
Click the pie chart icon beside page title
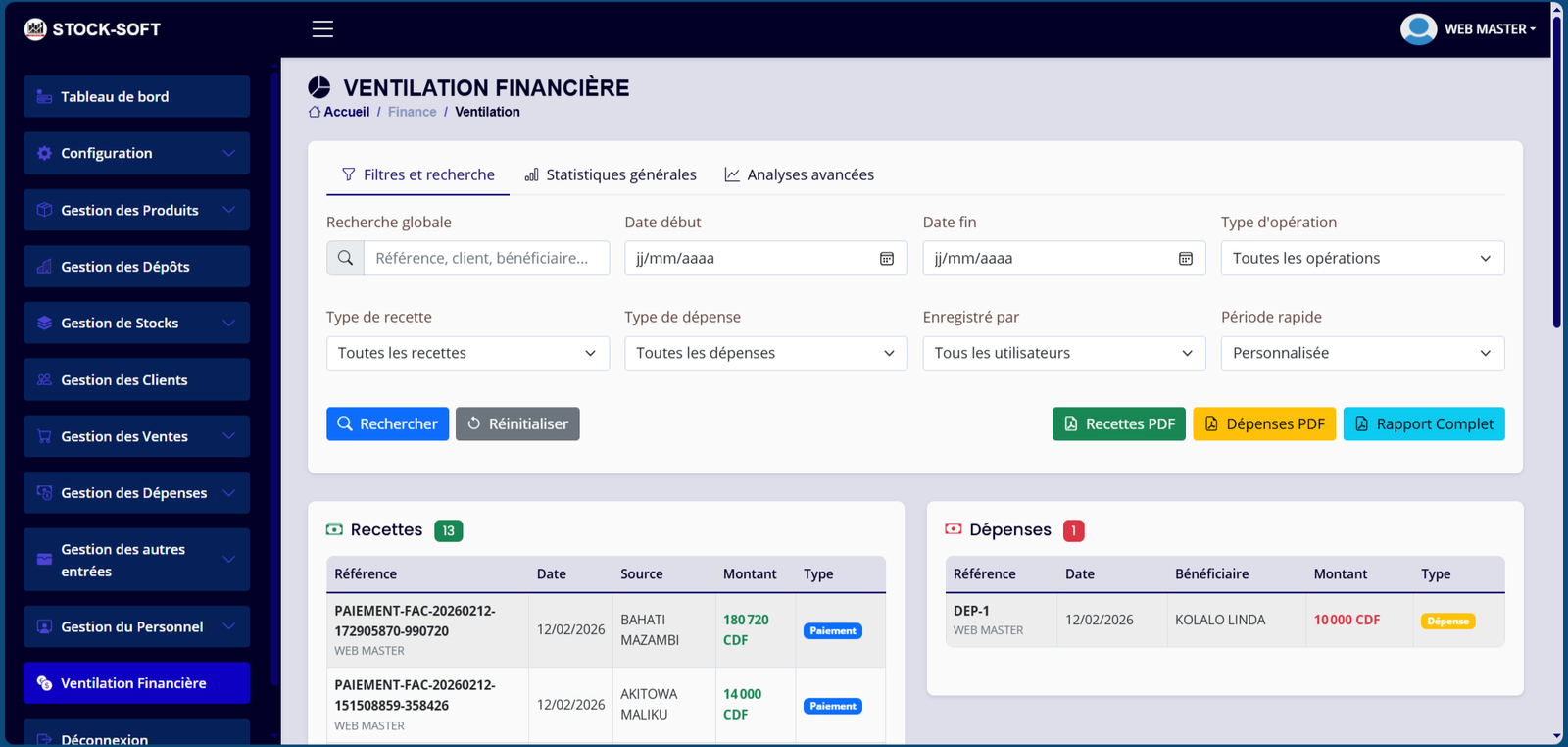[319, 87]
